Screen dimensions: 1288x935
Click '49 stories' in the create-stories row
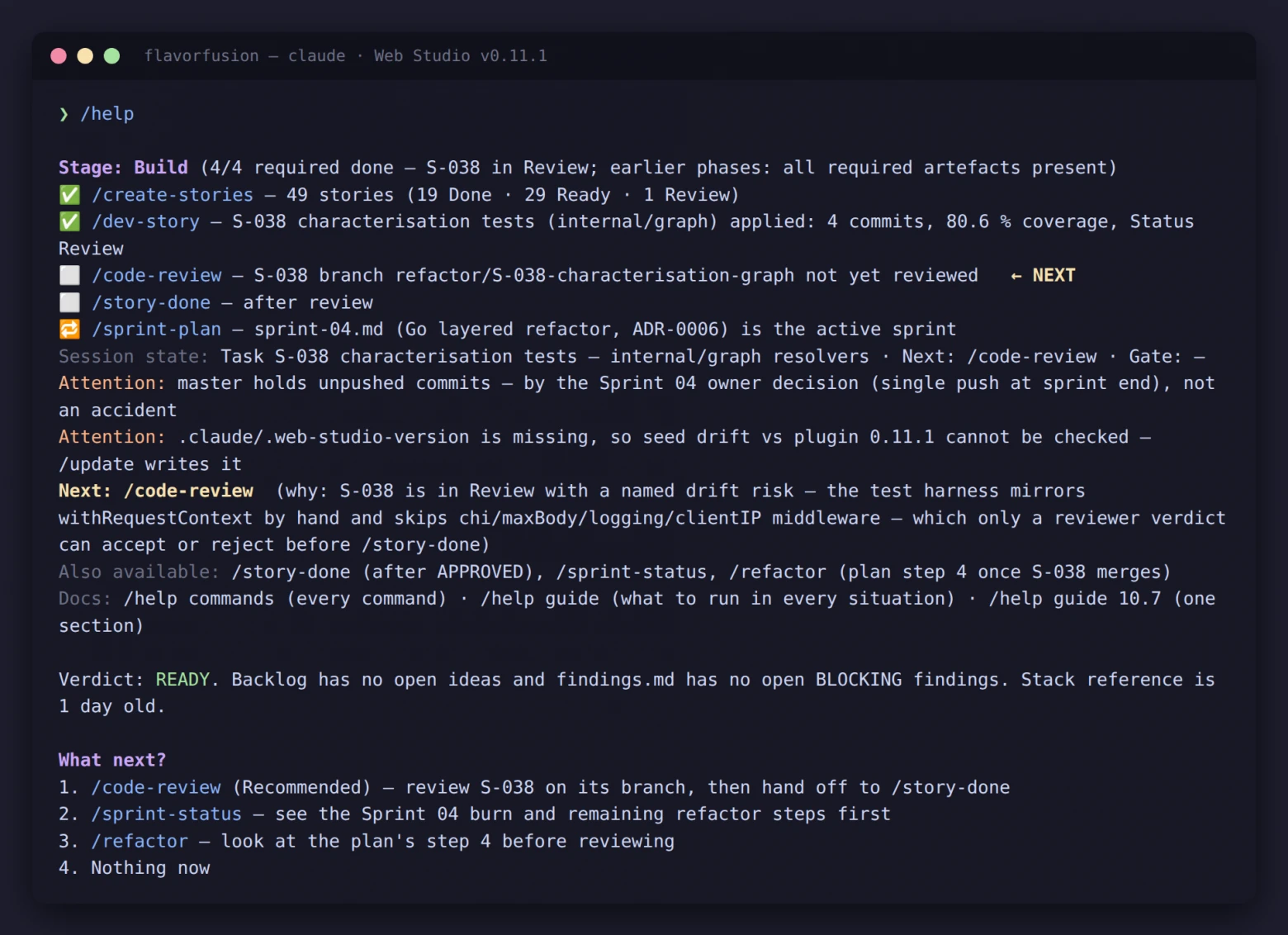340,195
